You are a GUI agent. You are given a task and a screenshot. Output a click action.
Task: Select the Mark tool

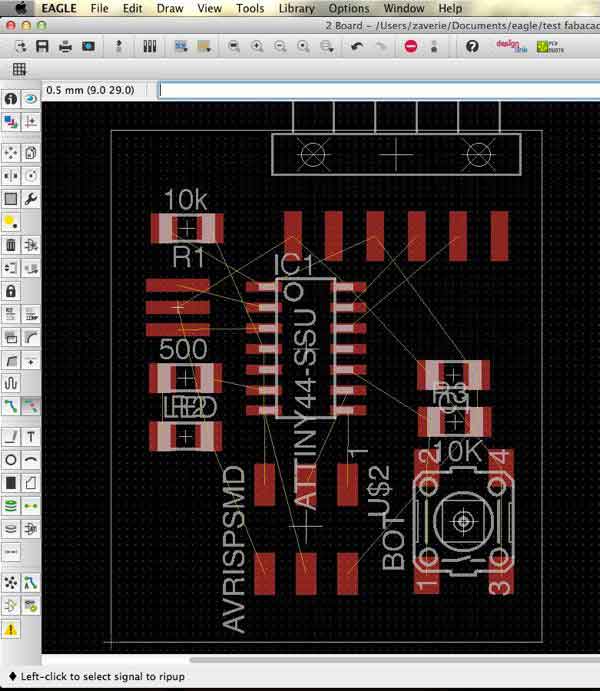tap(31, 122)
